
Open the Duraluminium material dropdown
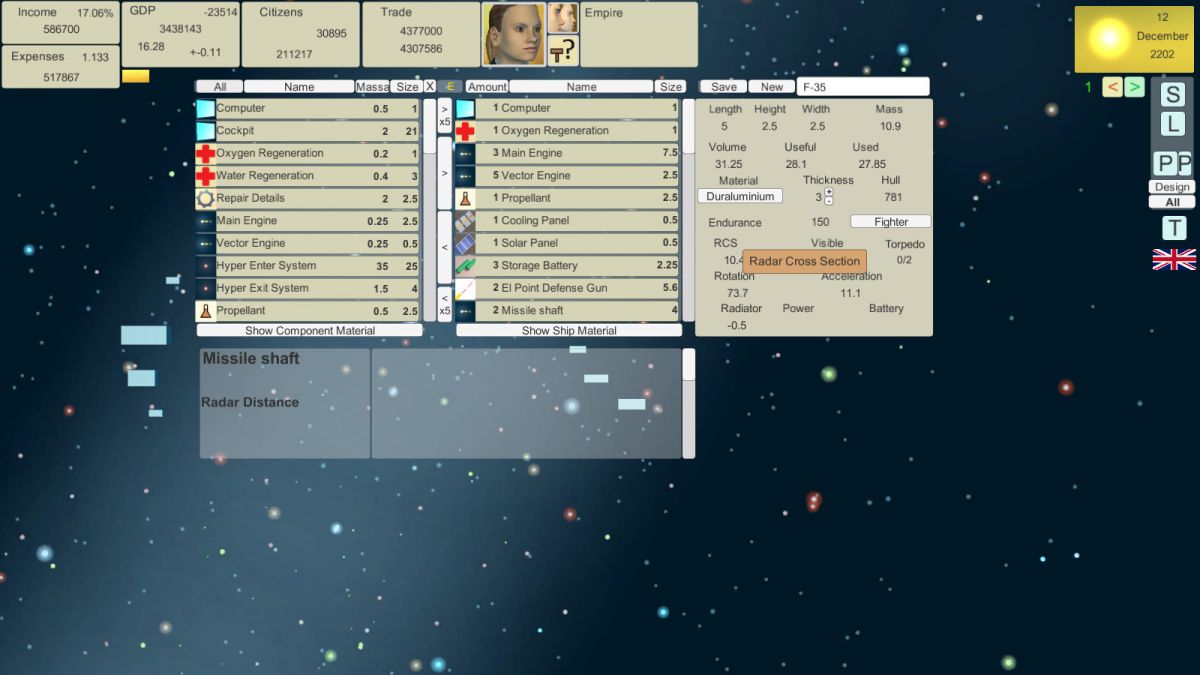coord(740,196)
